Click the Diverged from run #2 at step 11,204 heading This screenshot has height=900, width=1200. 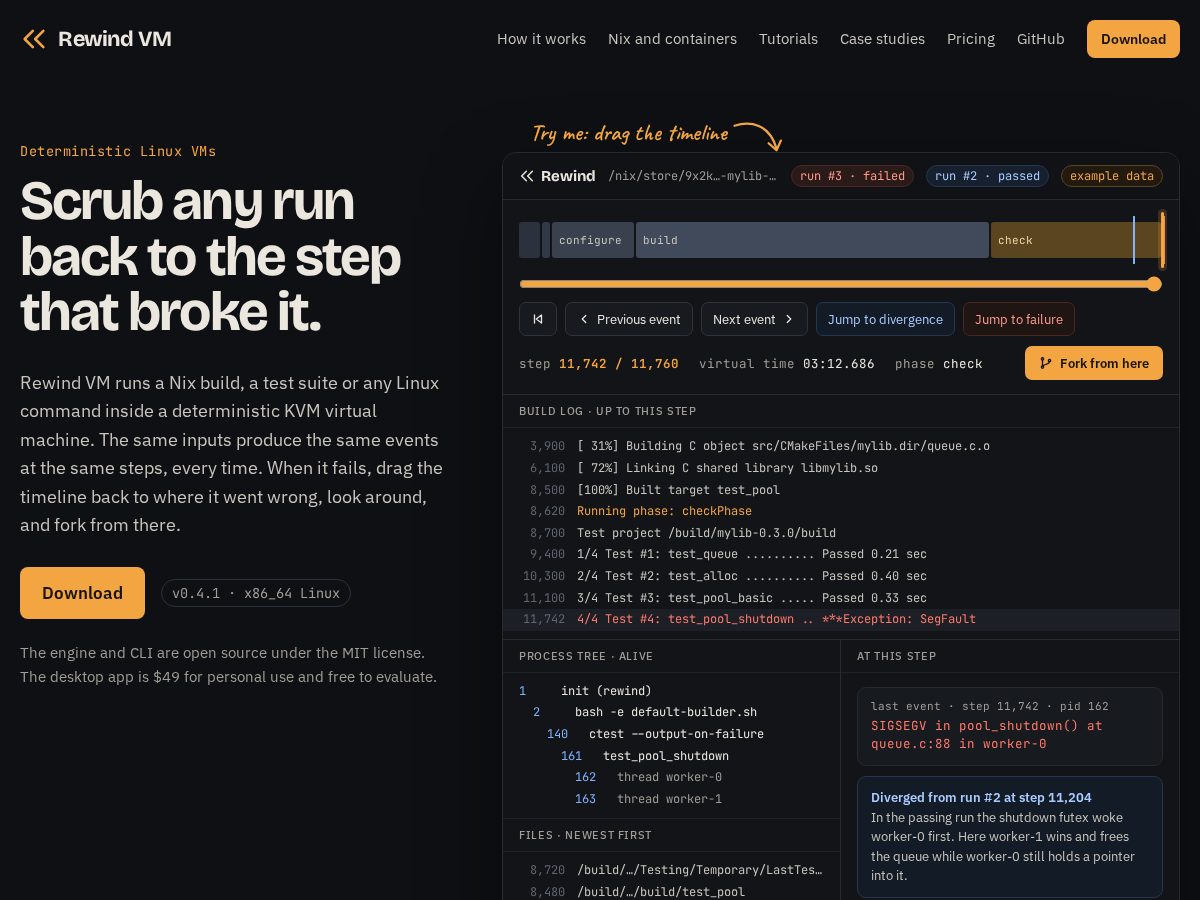(x=981, y=797)
